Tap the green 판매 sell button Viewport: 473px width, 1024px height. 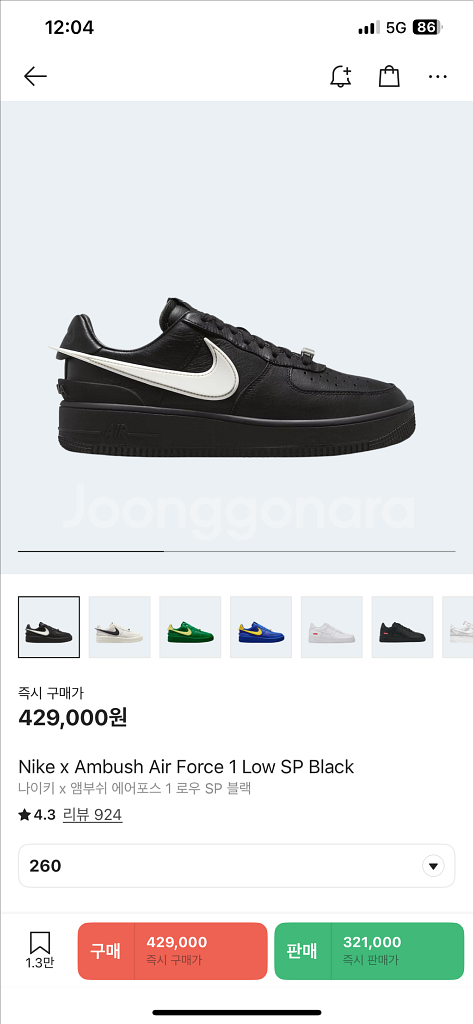point(369,951)
